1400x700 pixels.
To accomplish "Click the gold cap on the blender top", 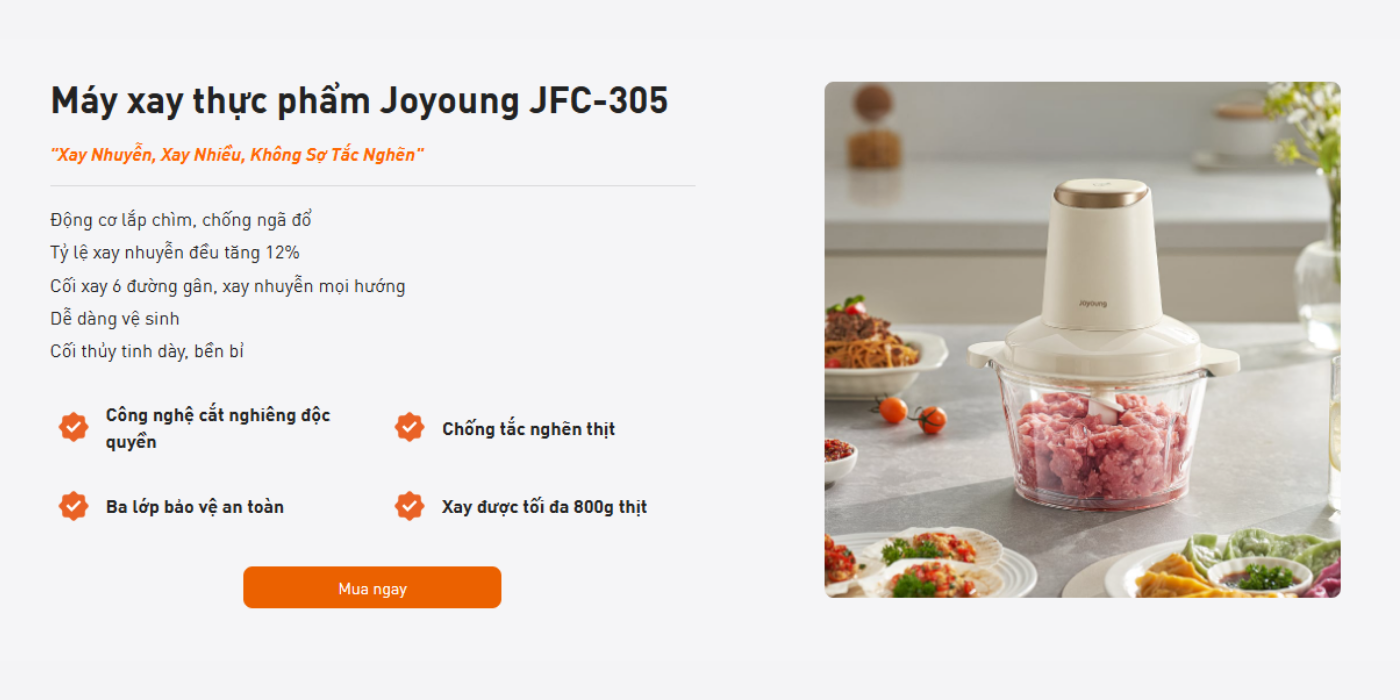I will (x=1100, y=192).
